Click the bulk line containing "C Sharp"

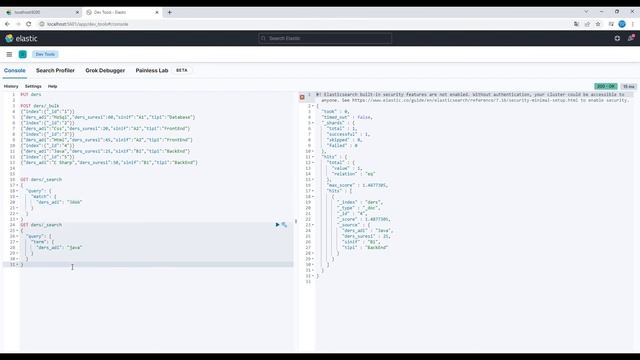click(x=109, y=162)
